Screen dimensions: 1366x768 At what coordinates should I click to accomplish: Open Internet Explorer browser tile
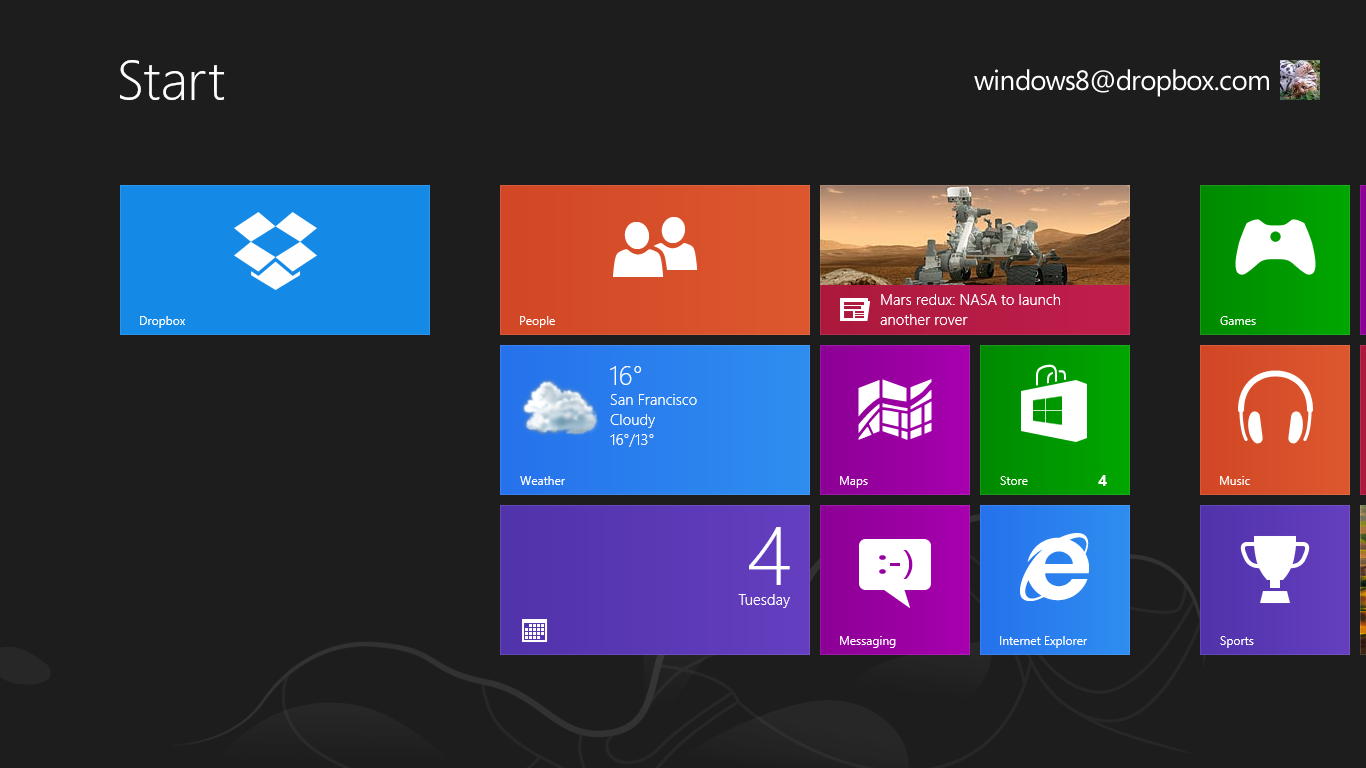1055,580
